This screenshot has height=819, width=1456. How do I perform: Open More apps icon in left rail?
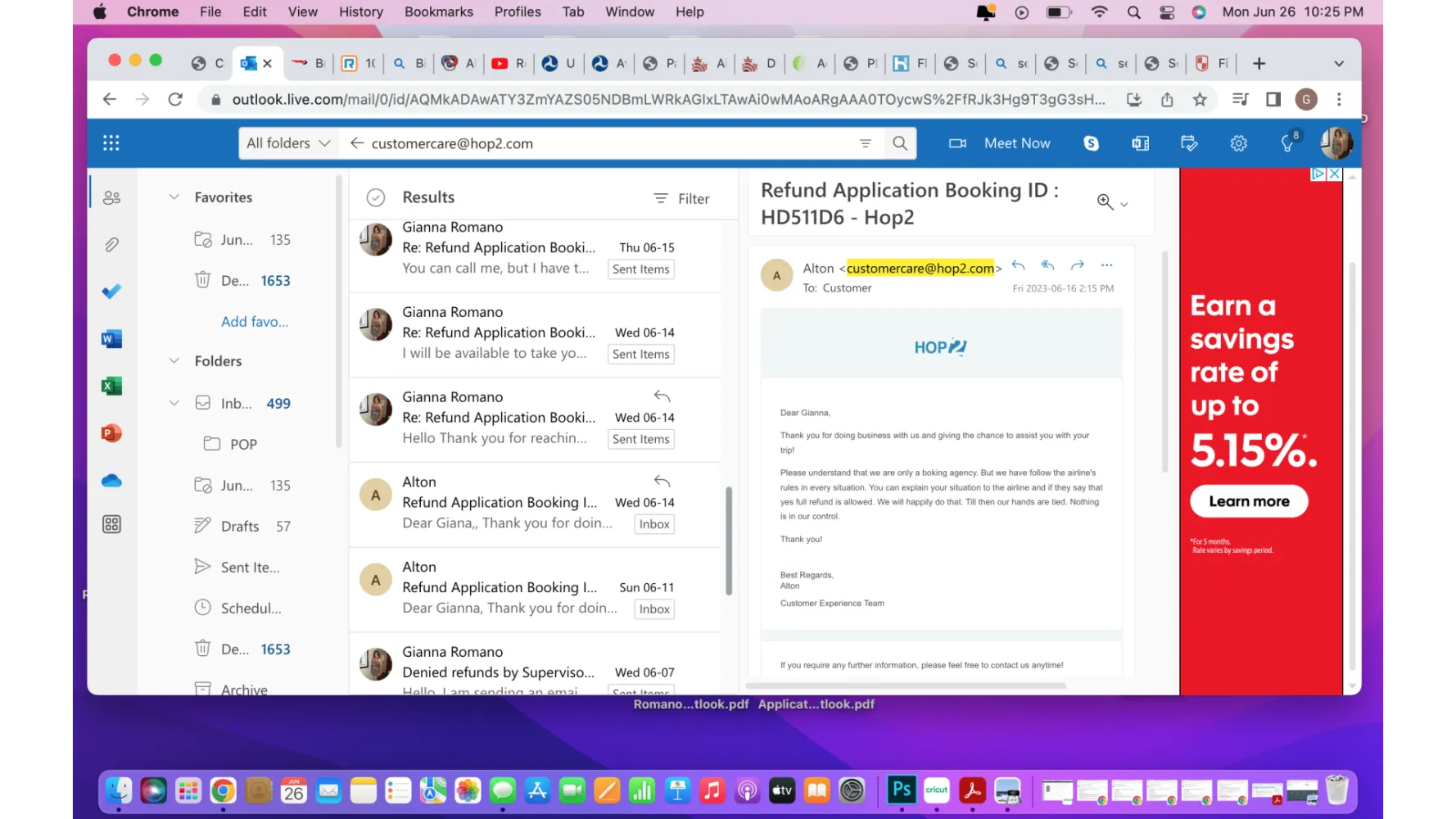(112, 524)
